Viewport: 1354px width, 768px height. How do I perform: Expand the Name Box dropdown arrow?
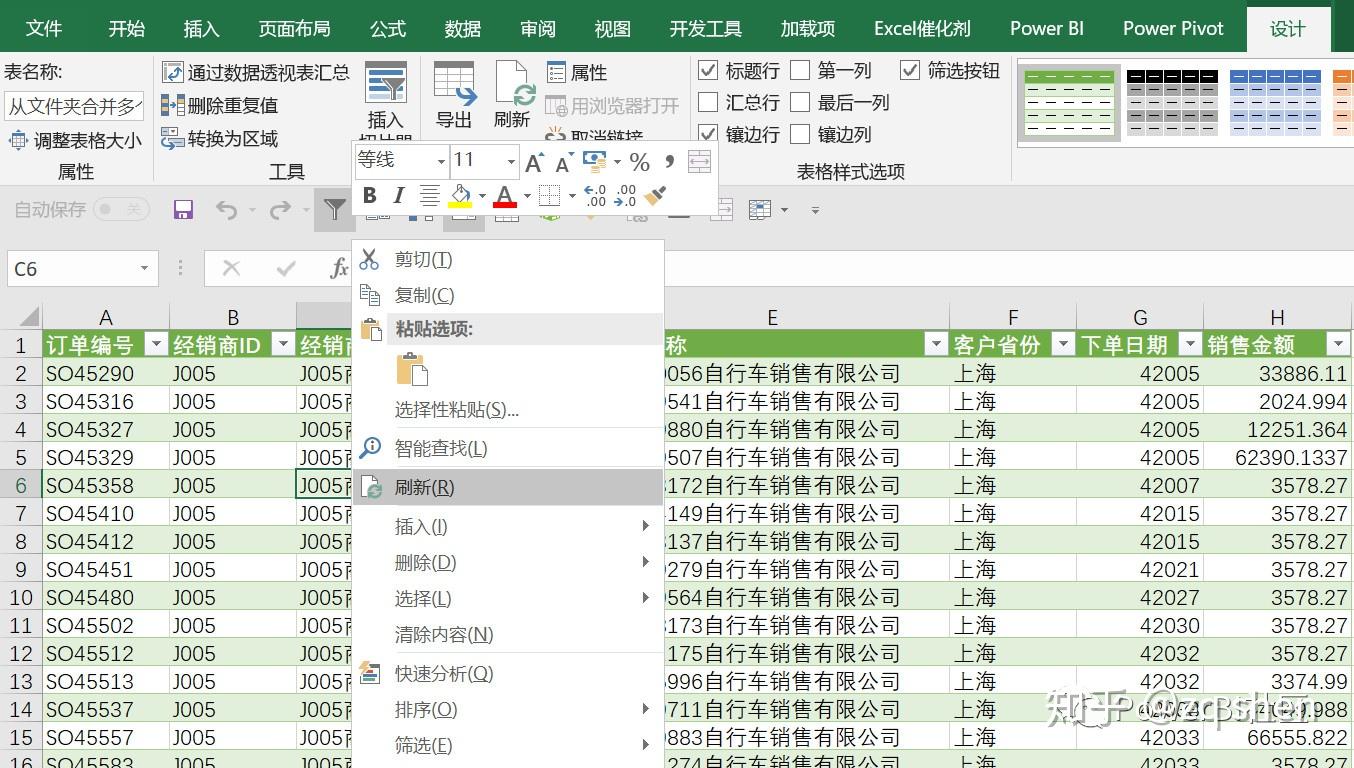[144, 268]
